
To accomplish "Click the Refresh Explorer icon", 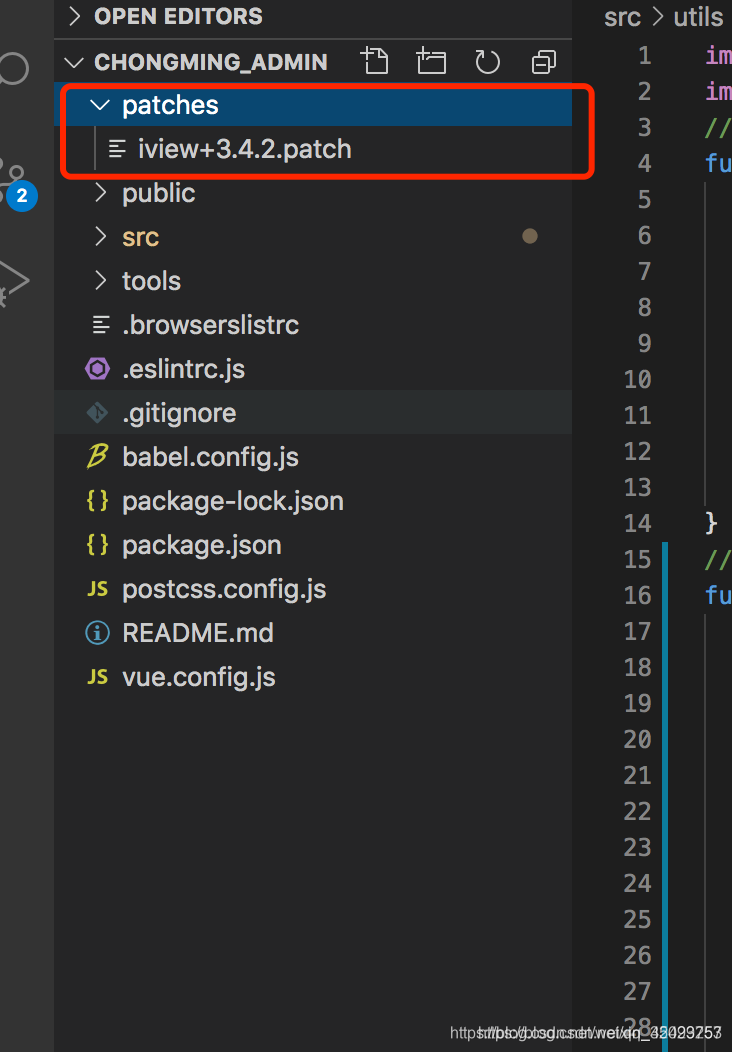I will tap(487, 61).
